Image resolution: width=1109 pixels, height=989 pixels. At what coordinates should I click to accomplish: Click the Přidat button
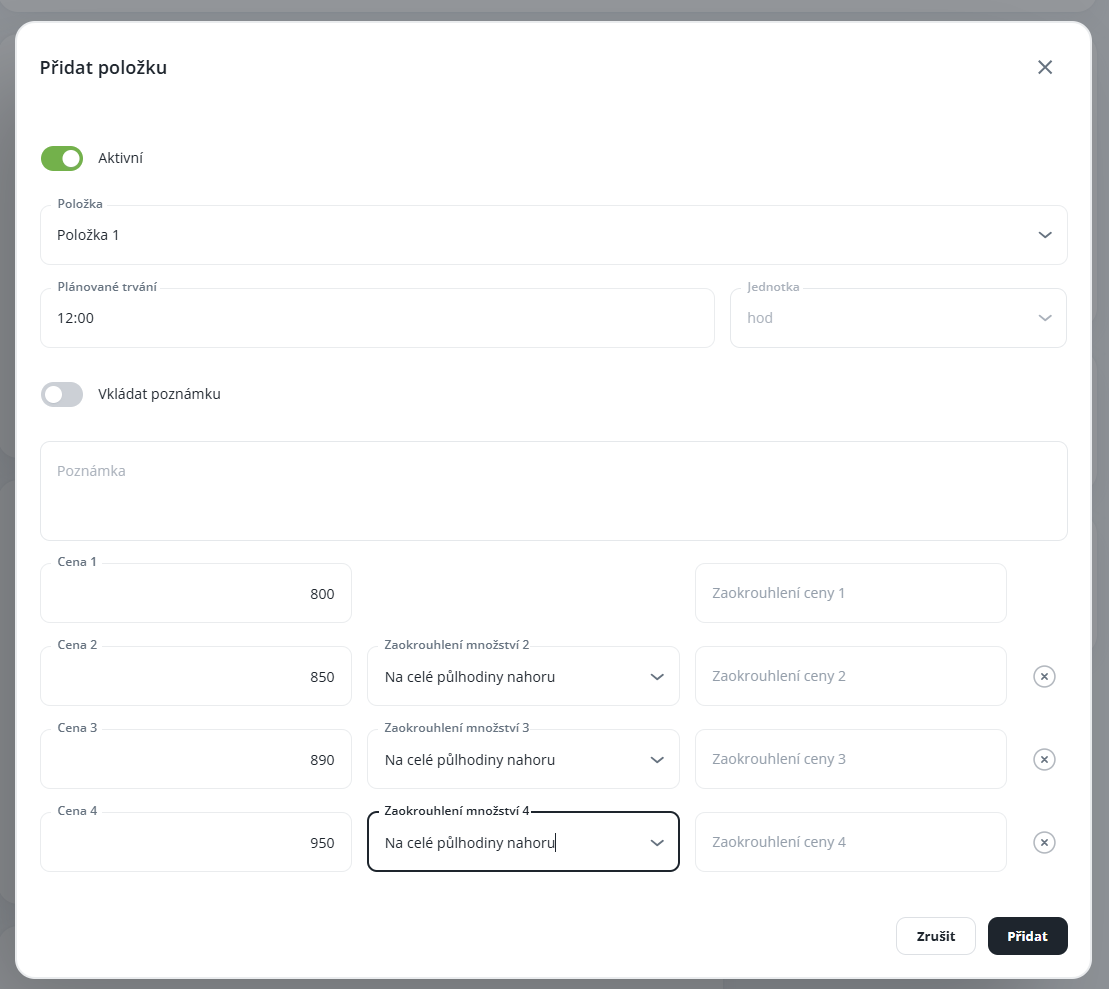(1027, 936)
